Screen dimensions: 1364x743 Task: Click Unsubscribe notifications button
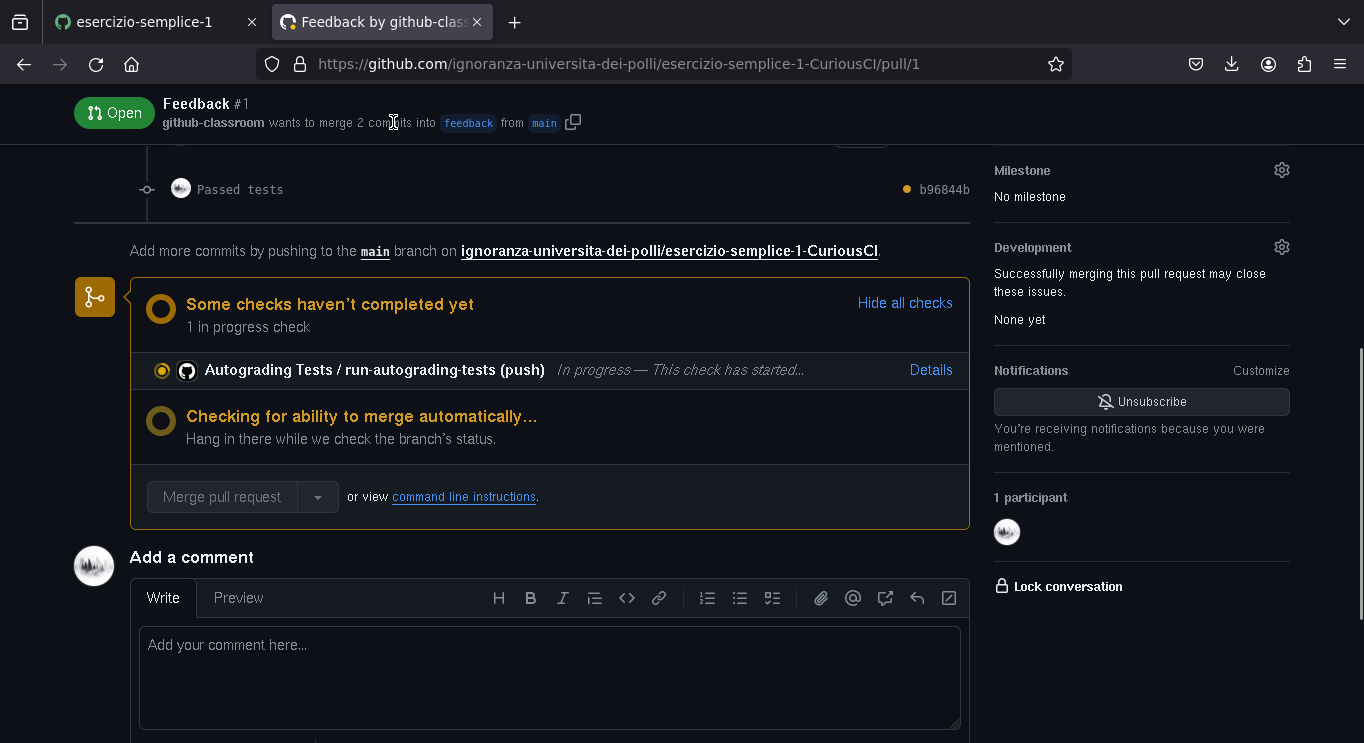pos(1141,402)
